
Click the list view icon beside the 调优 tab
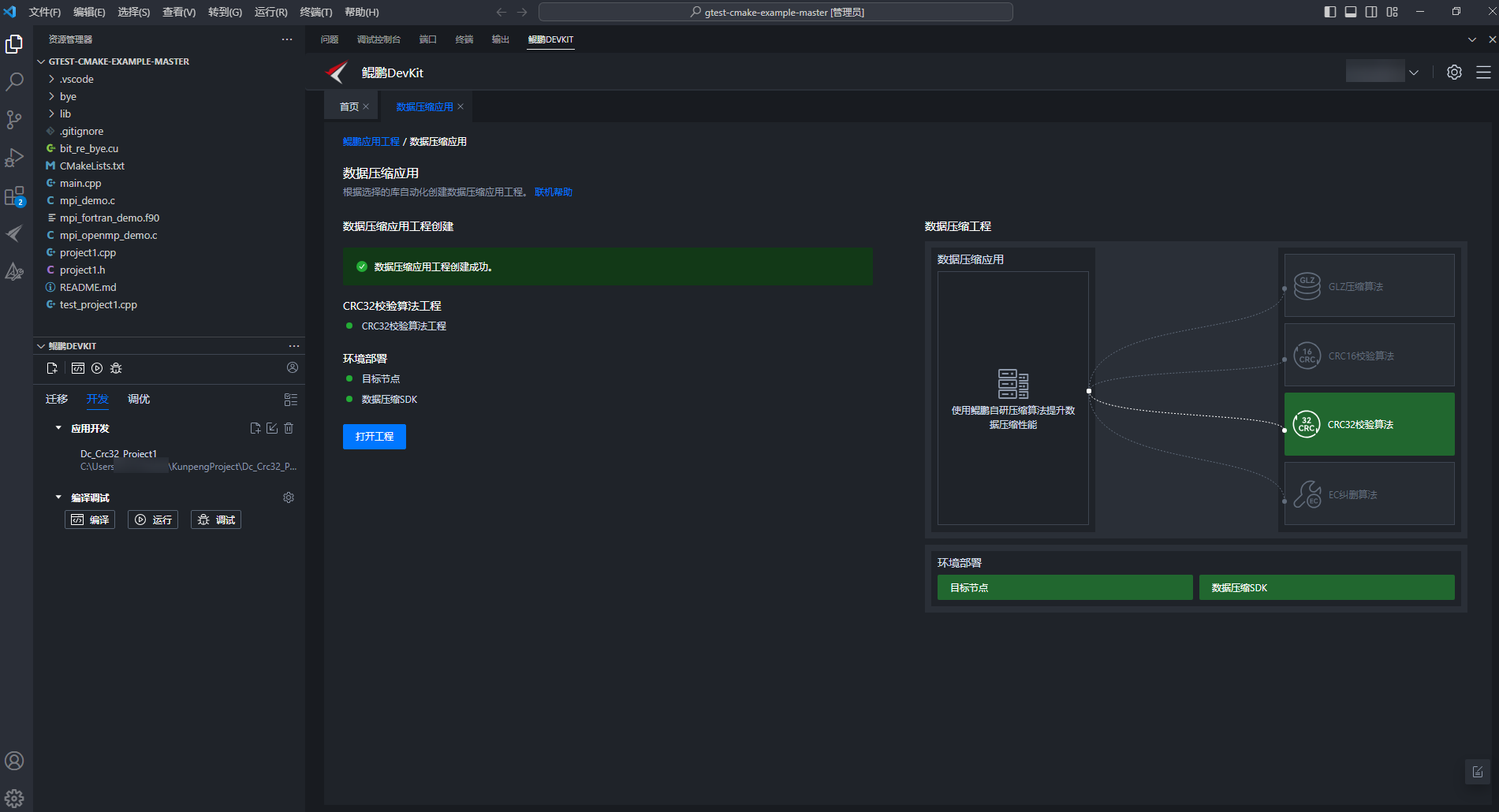291,400
